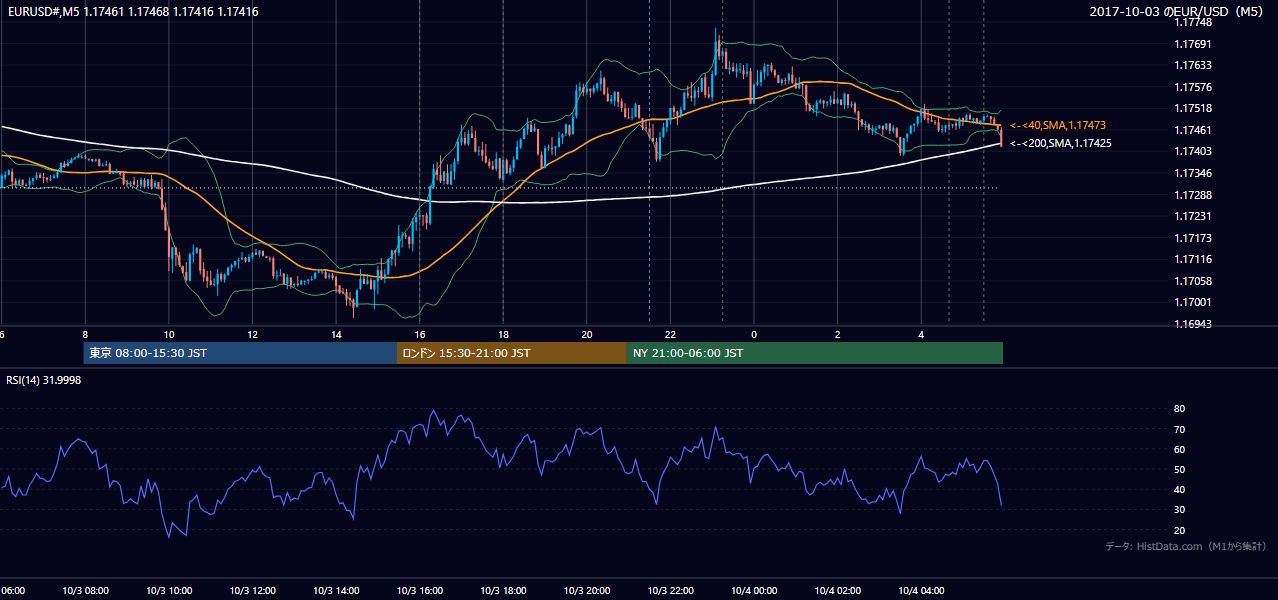Click price level 1.17691 on the axis
The width and height of the screenshot is (1278, 600).
pyautogui.click(x=1193, y=44)
